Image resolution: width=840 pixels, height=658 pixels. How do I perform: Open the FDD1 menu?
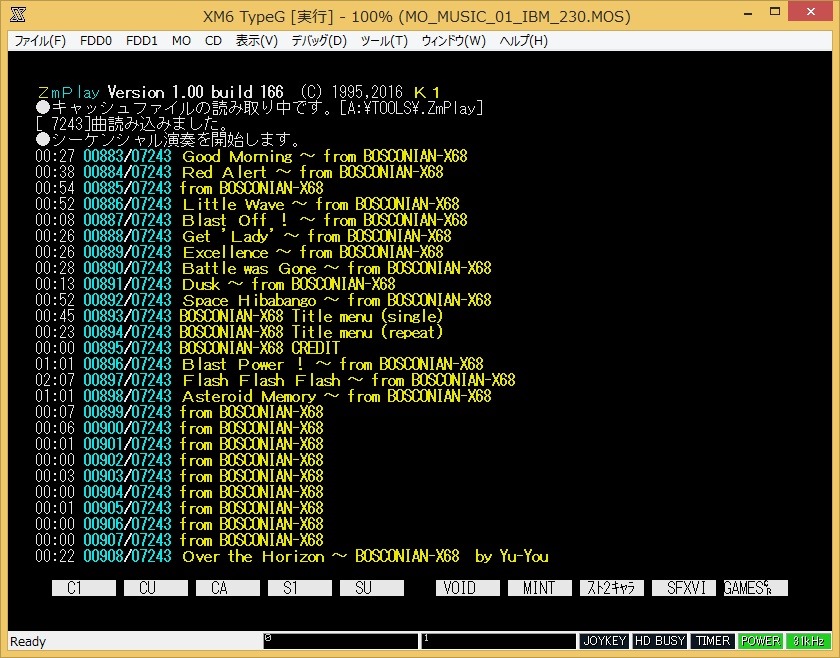(x=142, y=41)
